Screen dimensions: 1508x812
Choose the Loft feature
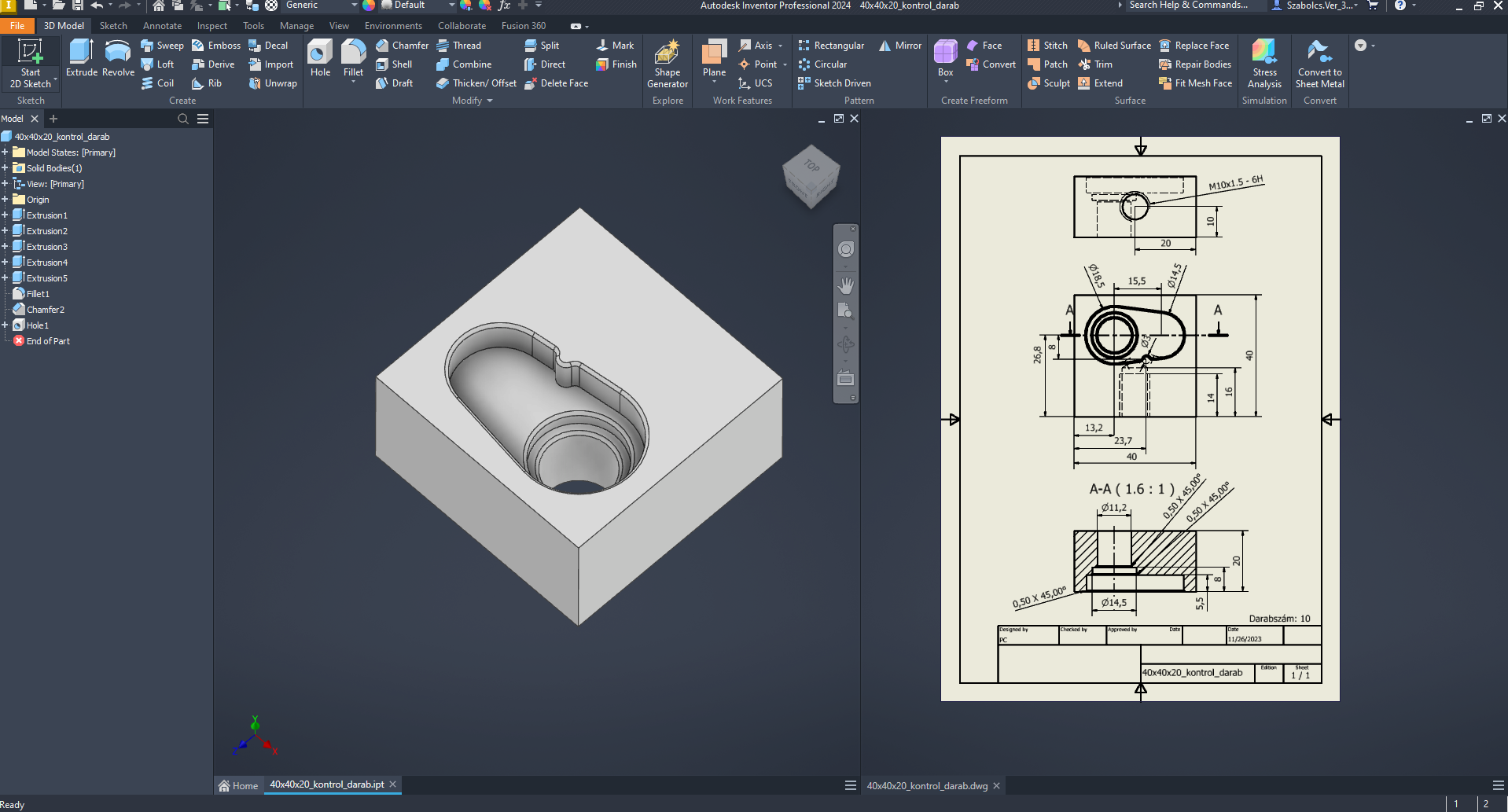coord(157,64)
